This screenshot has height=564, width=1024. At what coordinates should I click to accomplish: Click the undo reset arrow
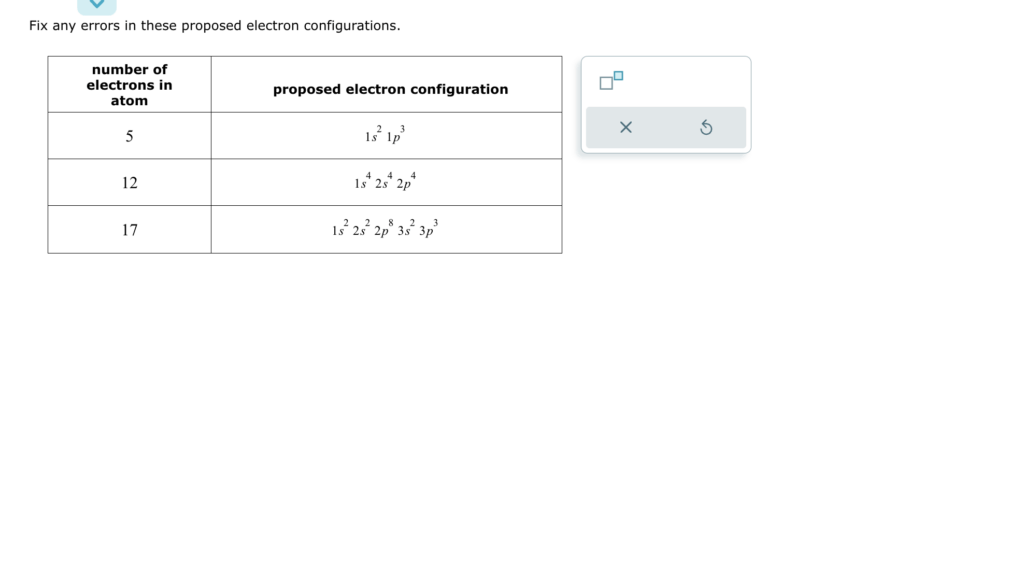click(706, 127)
